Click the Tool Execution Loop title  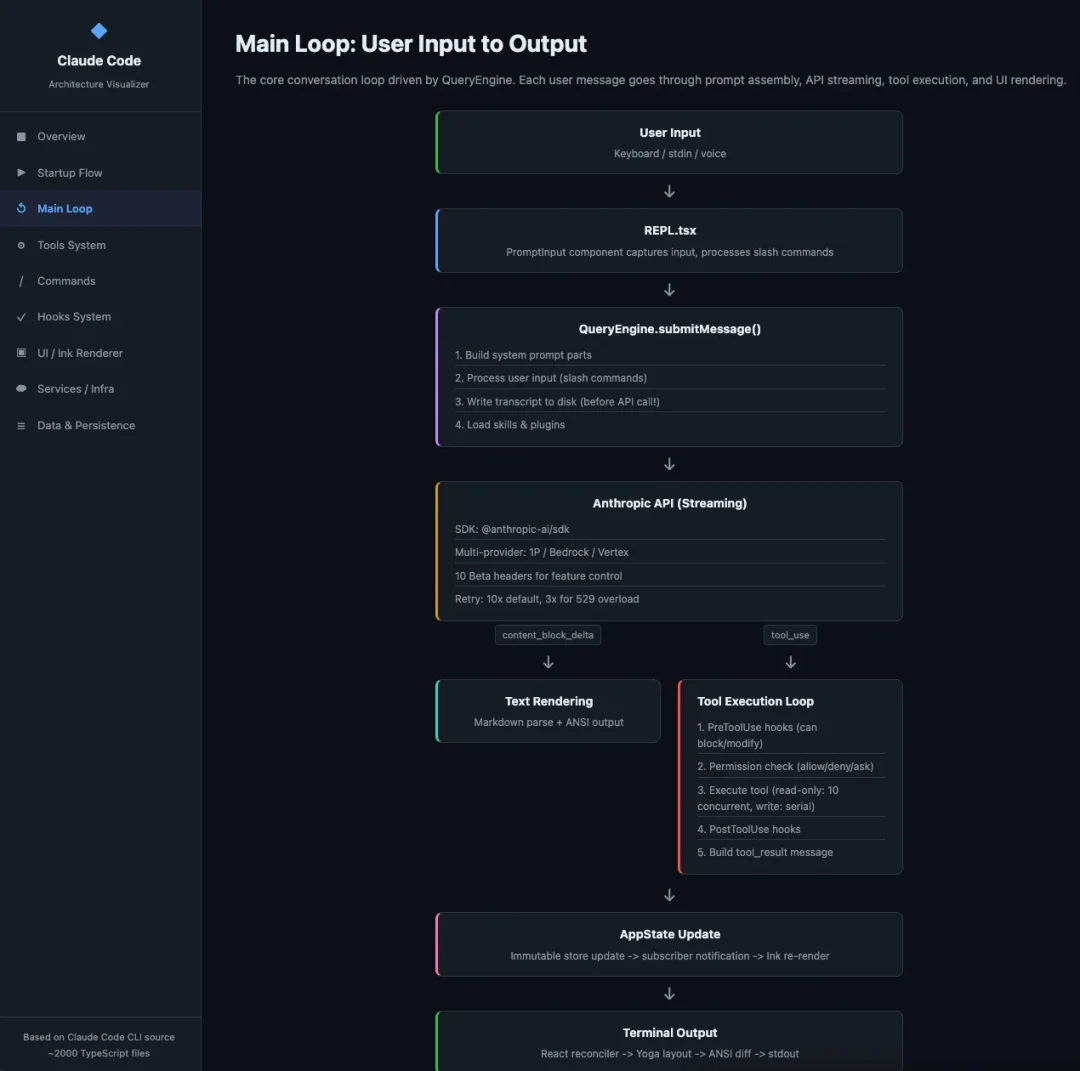tap(755, 701)
